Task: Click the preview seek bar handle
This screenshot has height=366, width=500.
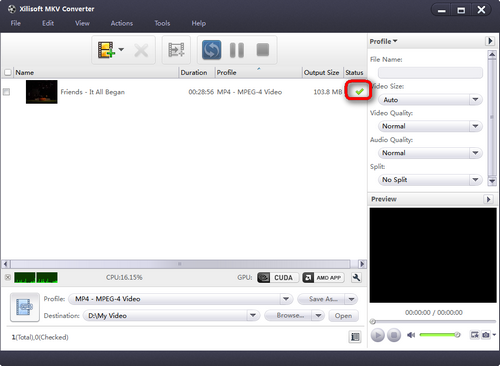Action: click(373, 321)
